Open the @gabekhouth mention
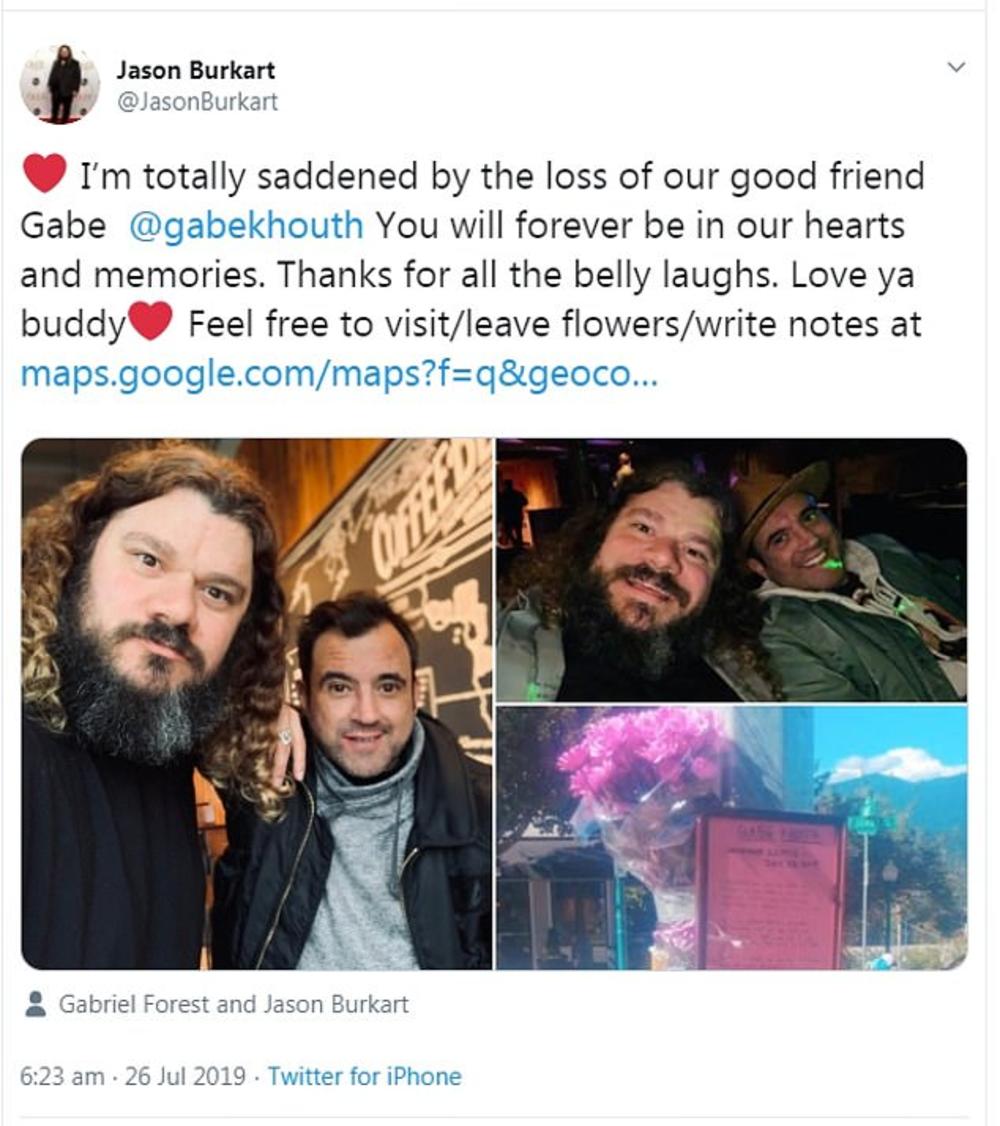 (246, 225)
